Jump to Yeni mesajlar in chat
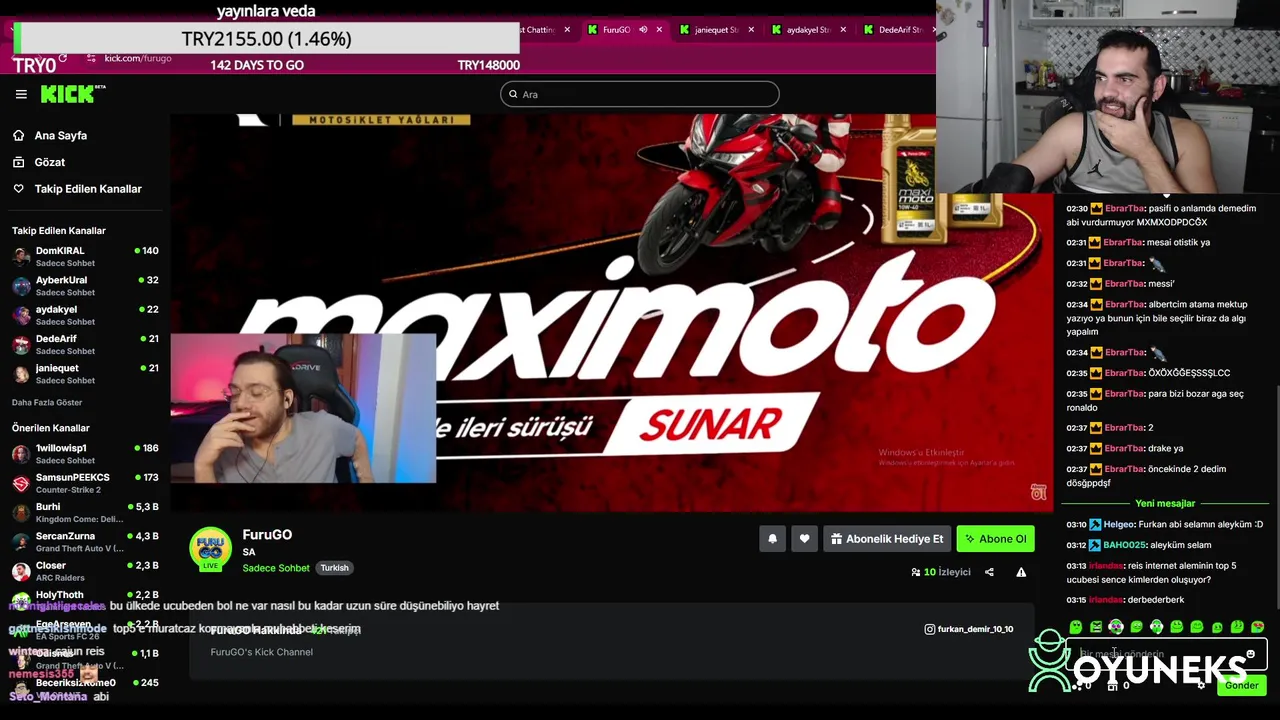This screenshot has height=720, width=1280. (1165, 504)
